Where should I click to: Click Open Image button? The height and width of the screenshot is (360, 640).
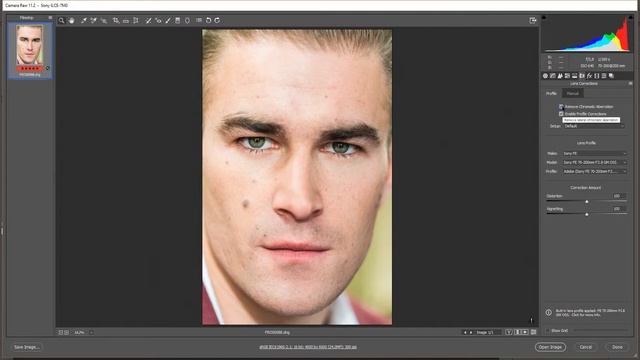[x=550, y=347]
